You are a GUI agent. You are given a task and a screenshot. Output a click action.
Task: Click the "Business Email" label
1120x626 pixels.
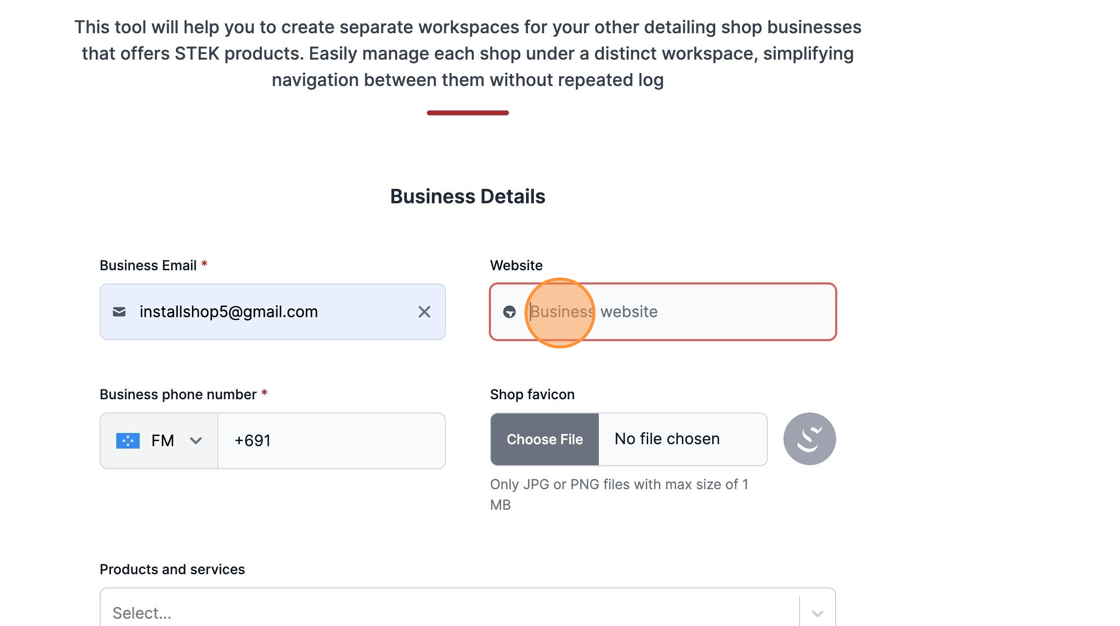tap(148, 265)
